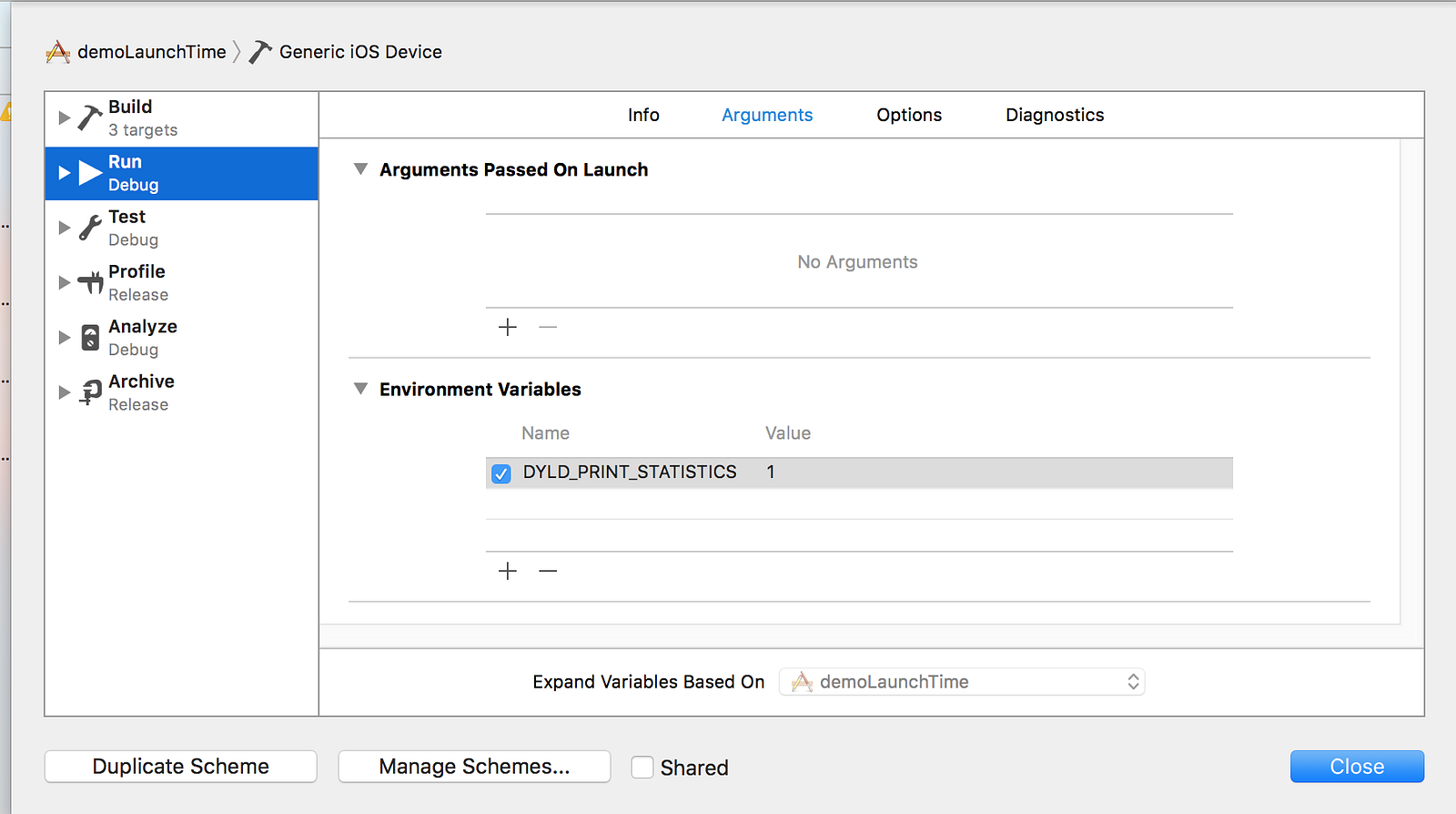This screenshot has height=814, width=1456.
Task: Click the demoLauncherTime app icon in breadcrumb
Action: point(58,52)
